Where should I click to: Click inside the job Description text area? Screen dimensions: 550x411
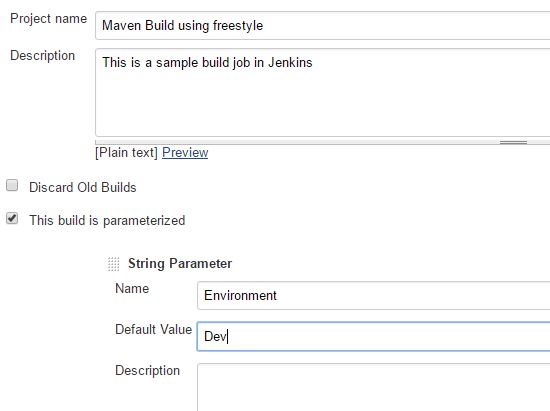(x=322, y=93)
